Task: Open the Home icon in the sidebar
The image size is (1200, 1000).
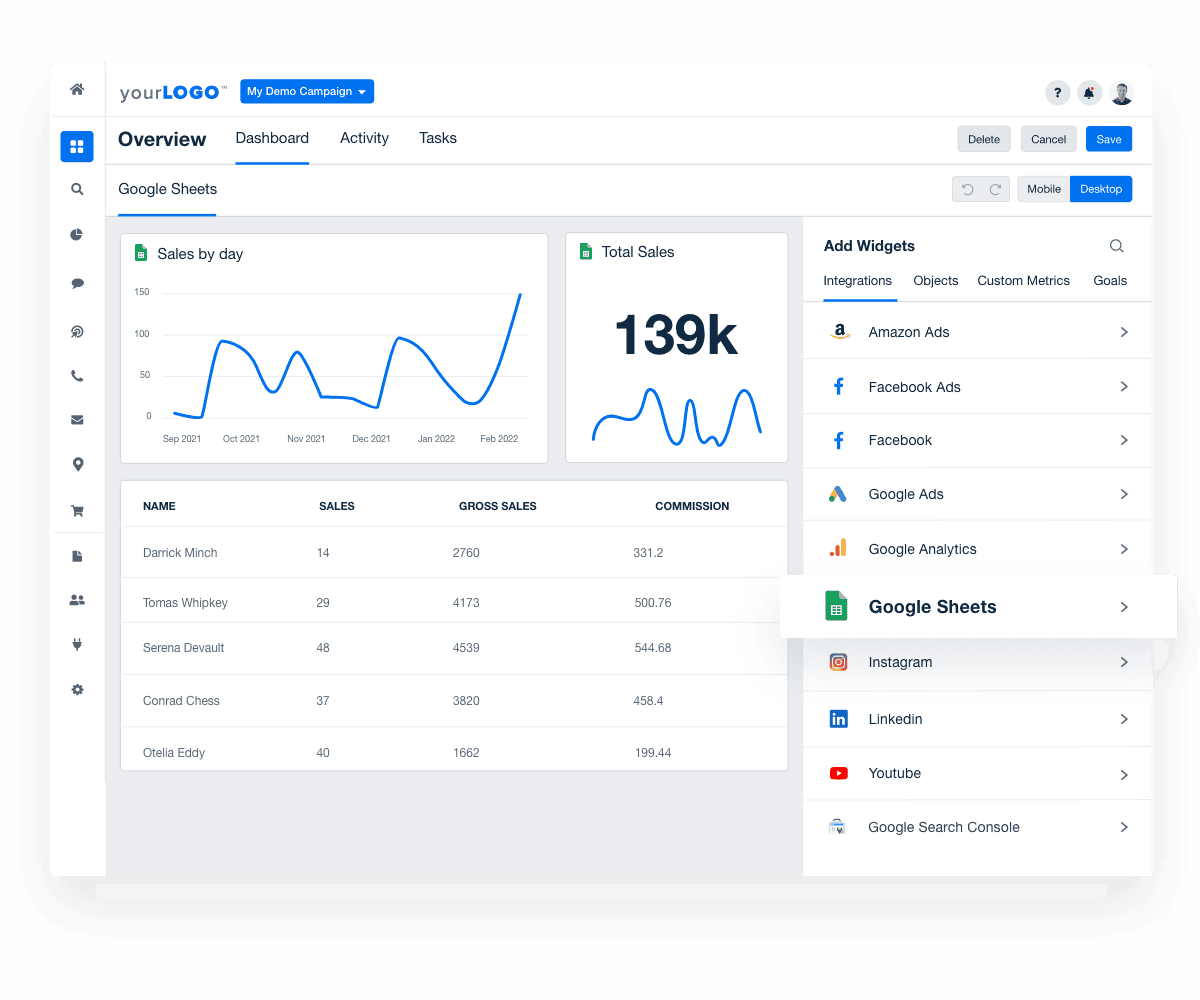Action: [77, 89]
